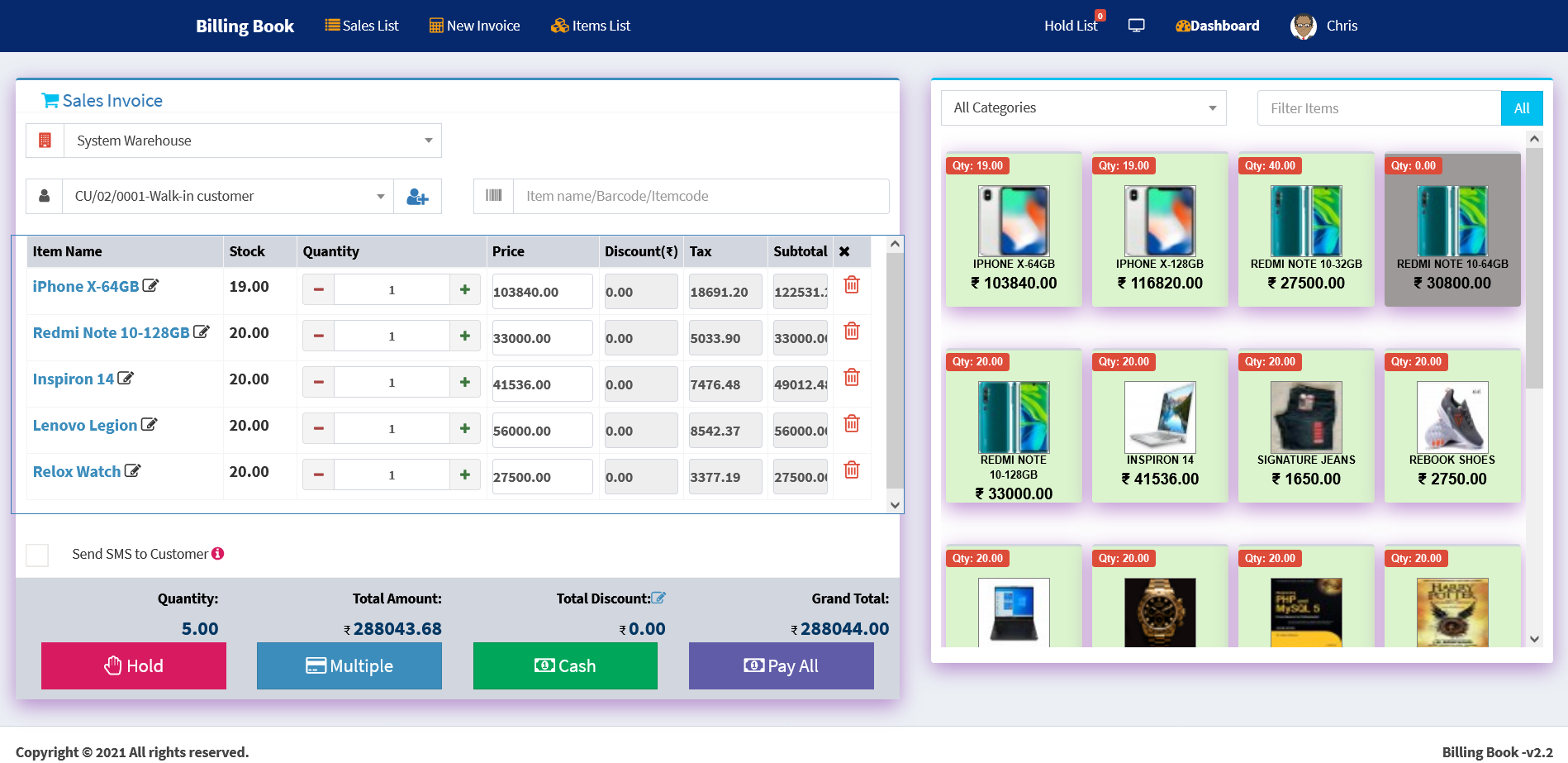Click the product list scroll up arrow

(x=1534, y=139)
